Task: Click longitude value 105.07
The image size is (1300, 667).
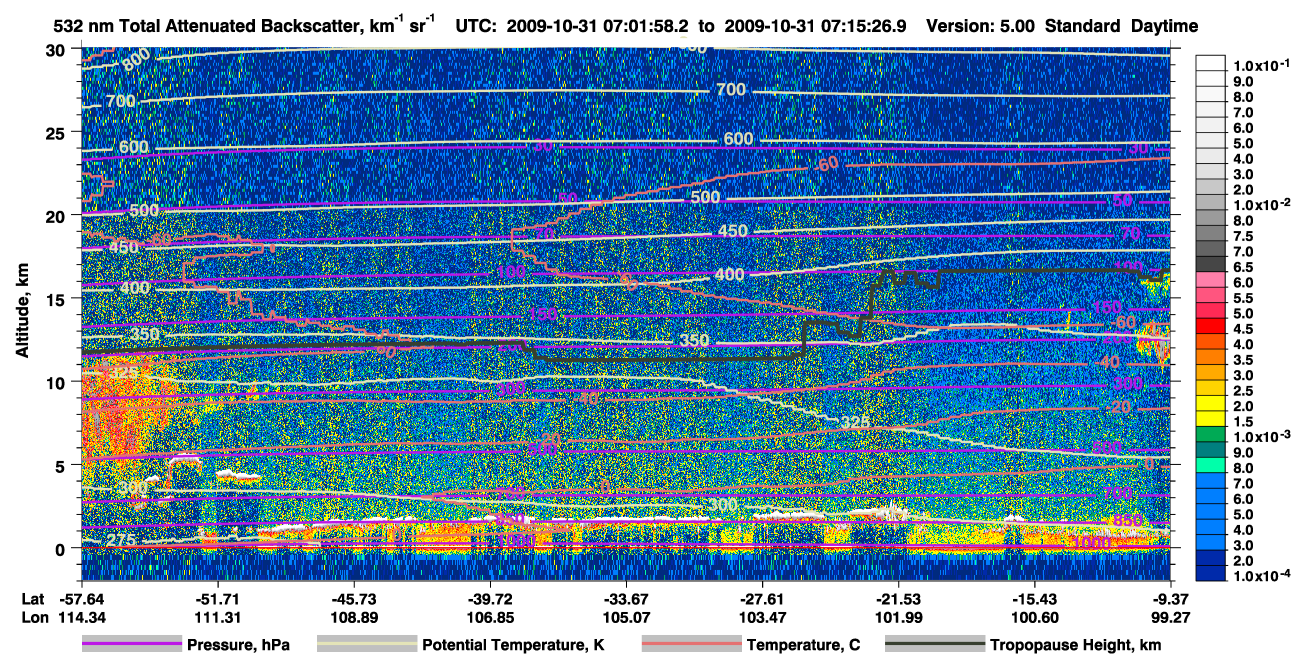Action: (x=626, y=617)
